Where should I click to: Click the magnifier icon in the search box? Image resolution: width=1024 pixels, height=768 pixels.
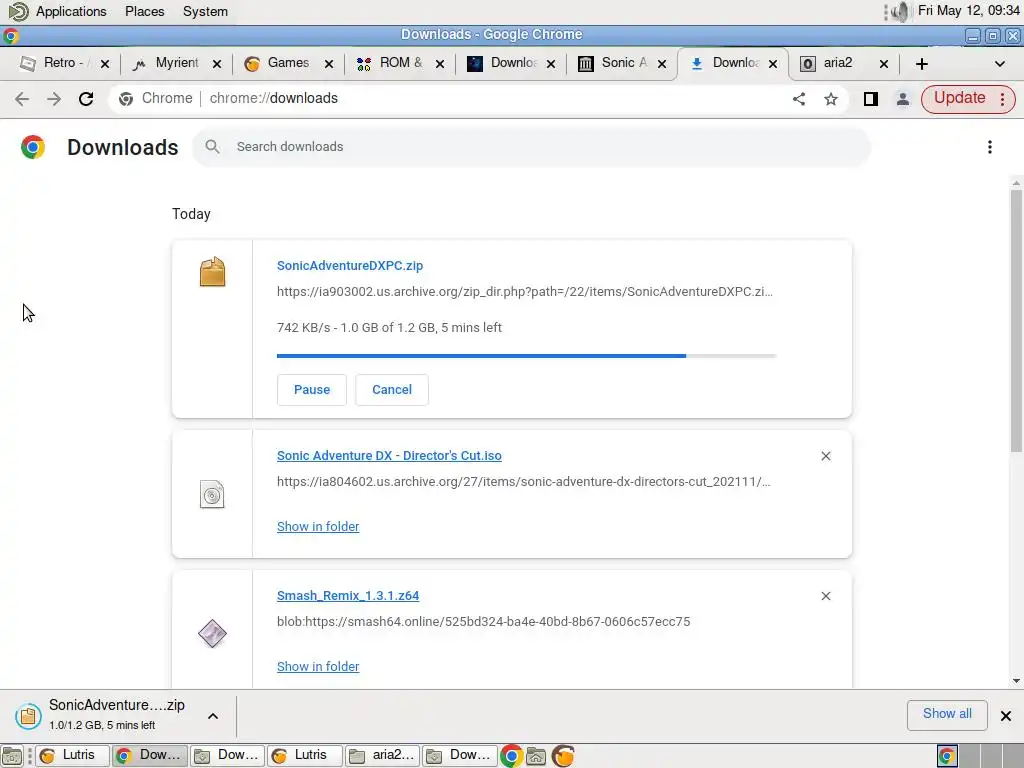coord(212,147)
